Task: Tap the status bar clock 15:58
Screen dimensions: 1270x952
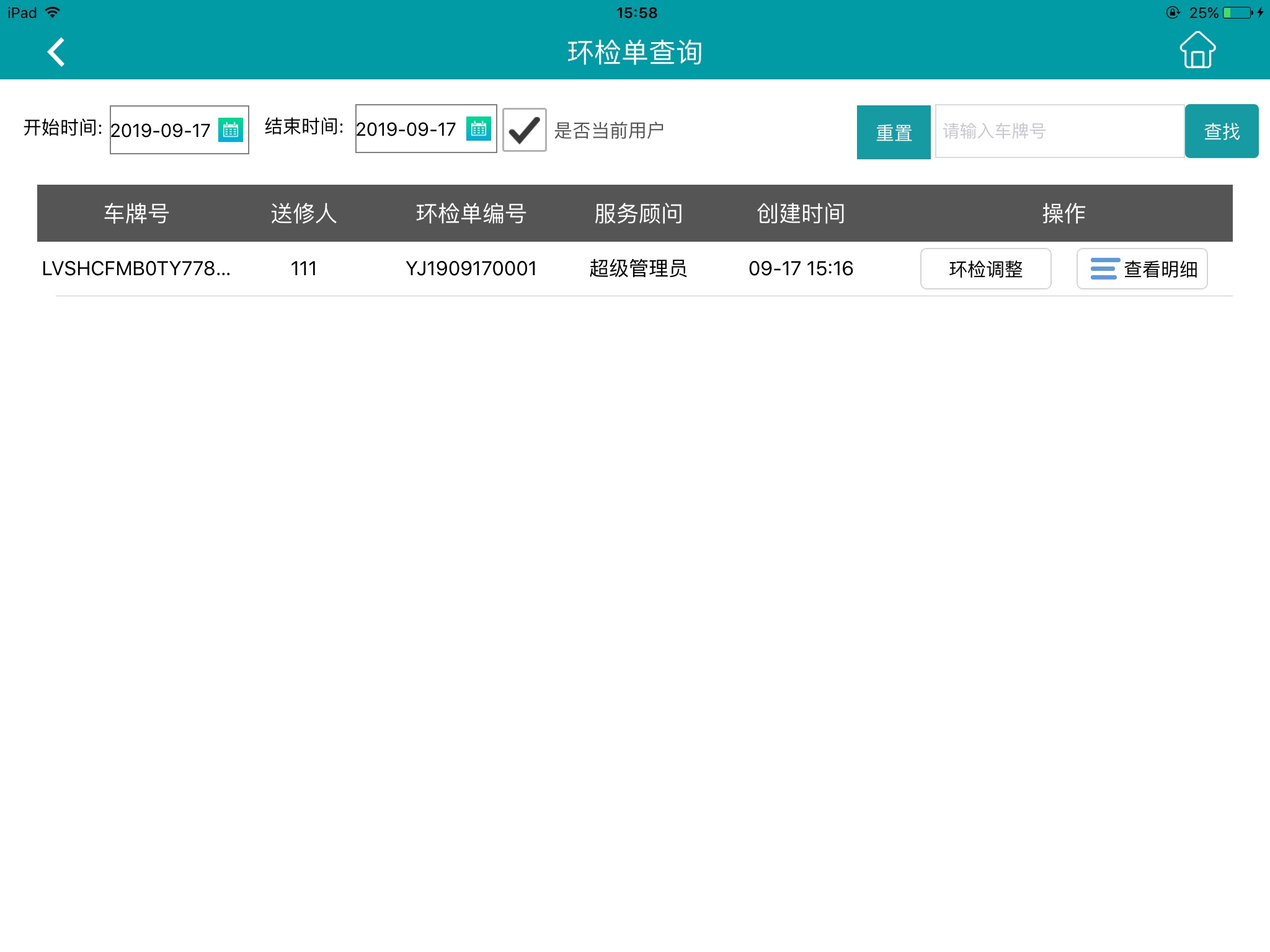Action: (637, 12)
